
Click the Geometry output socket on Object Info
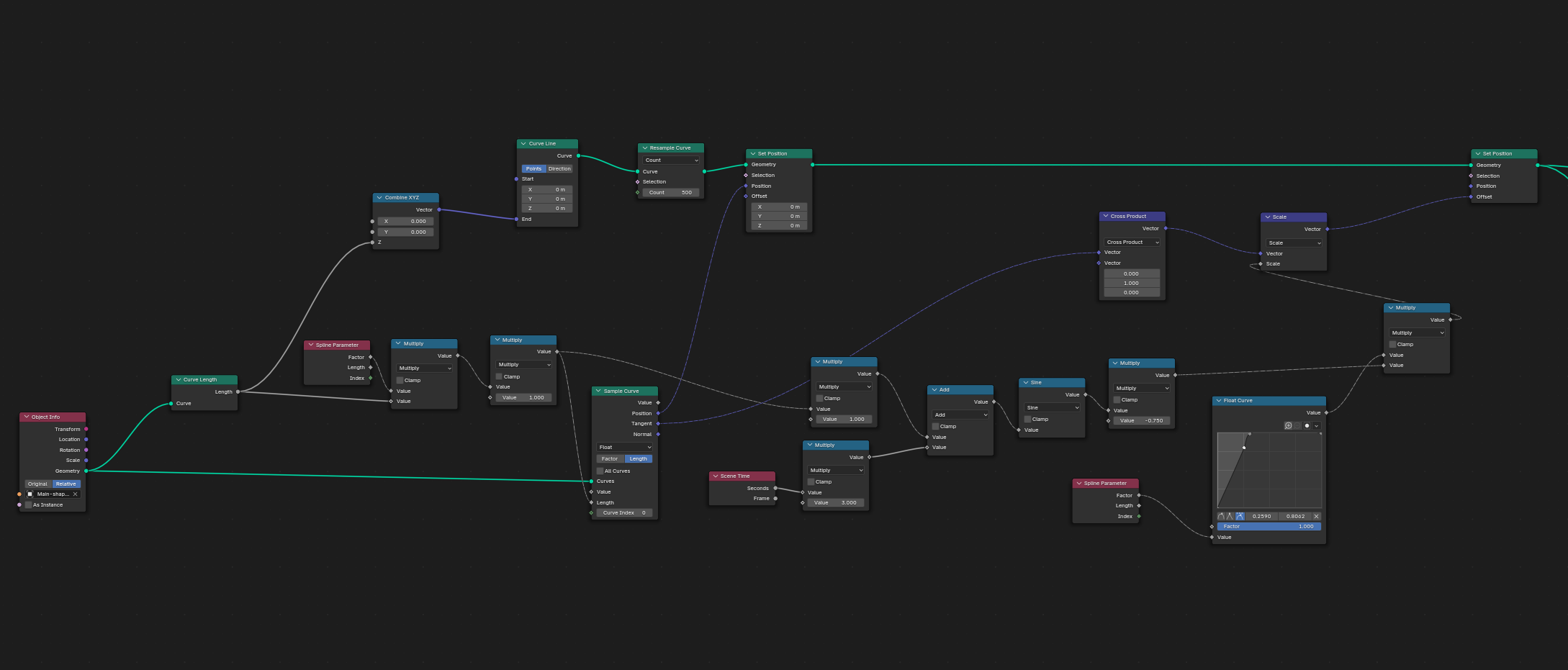(x=86, y=471)
